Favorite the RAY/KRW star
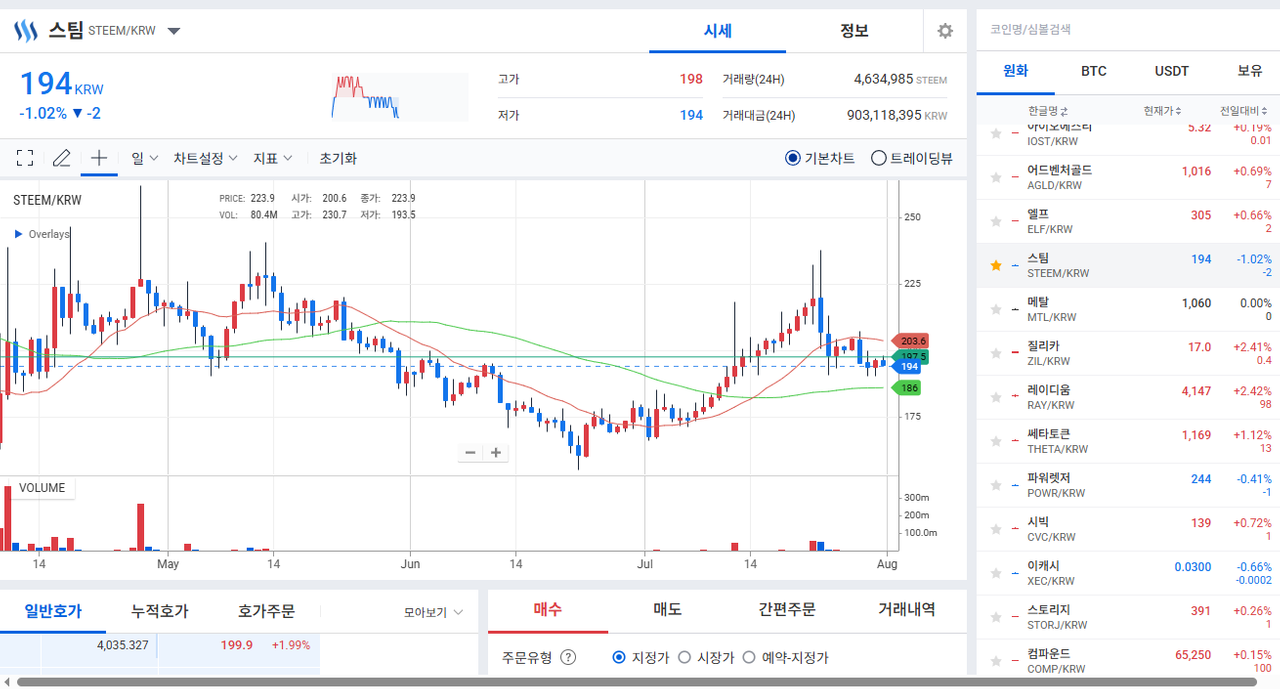The width and height of the screenshot is (1280, 689). coord(995,397)
